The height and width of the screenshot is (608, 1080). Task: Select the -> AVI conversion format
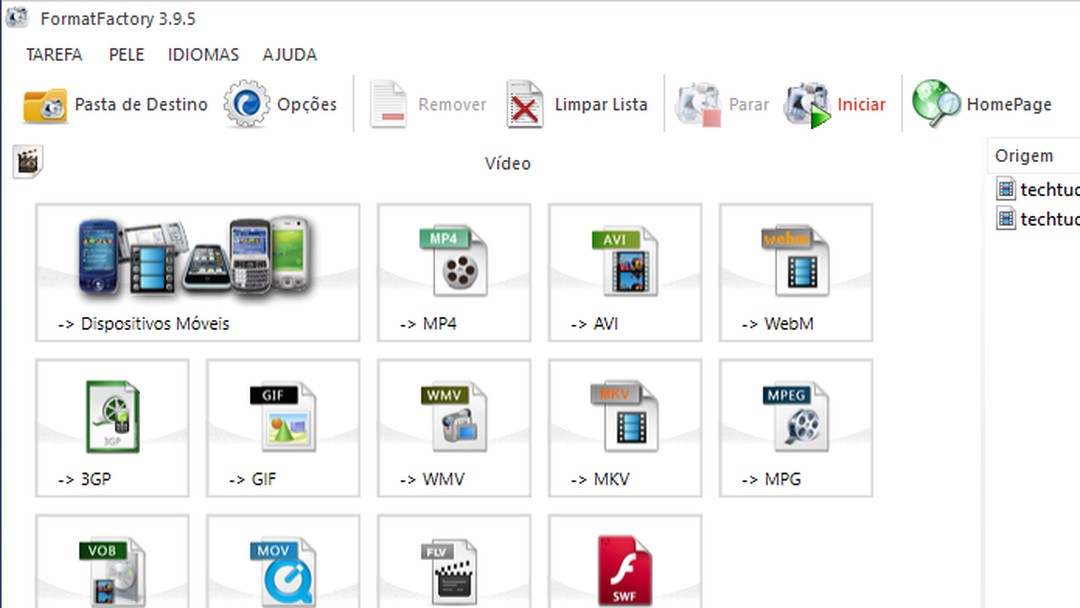[624, 272]
